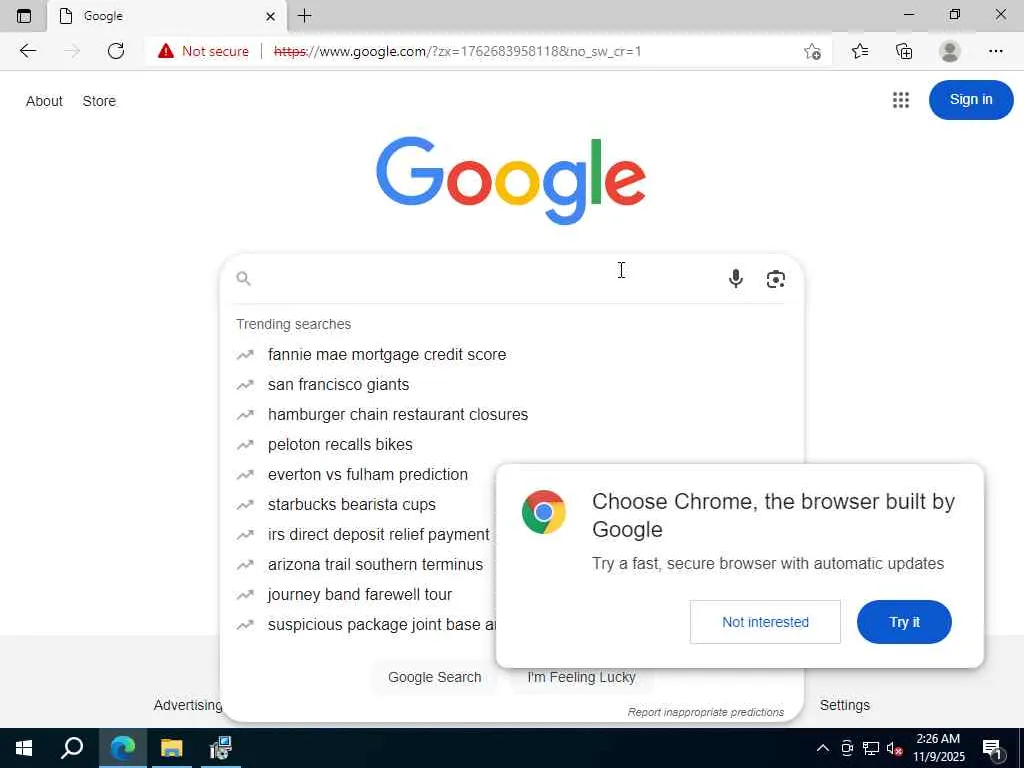The width and height of the screenshot is (1024, 768).
Task: Open the Google apps grid
Action: pyautogui.click(x=901, y=100)
